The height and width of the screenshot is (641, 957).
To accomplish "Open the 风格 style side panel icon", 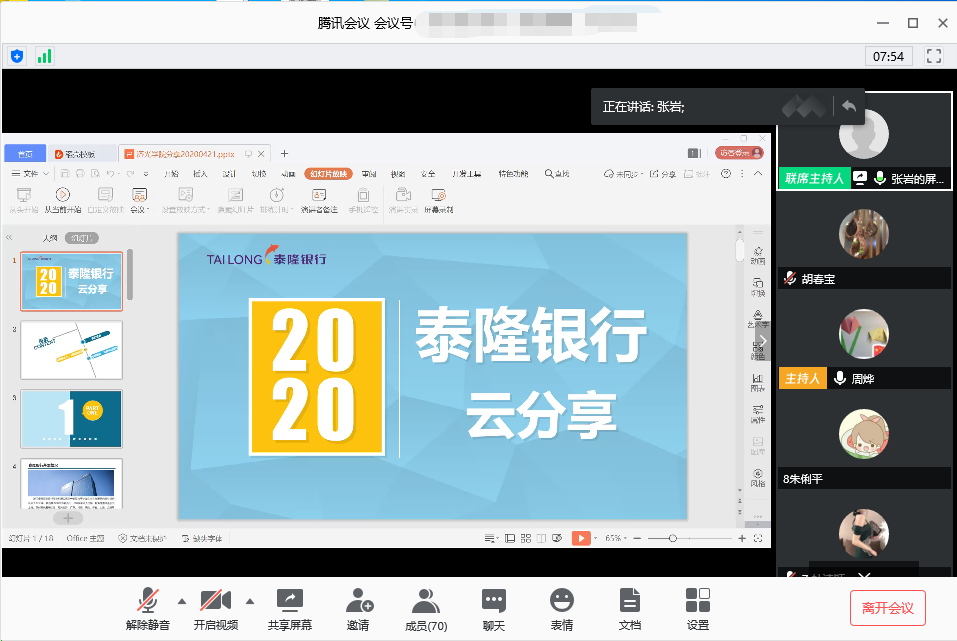I will coord(757,477).
